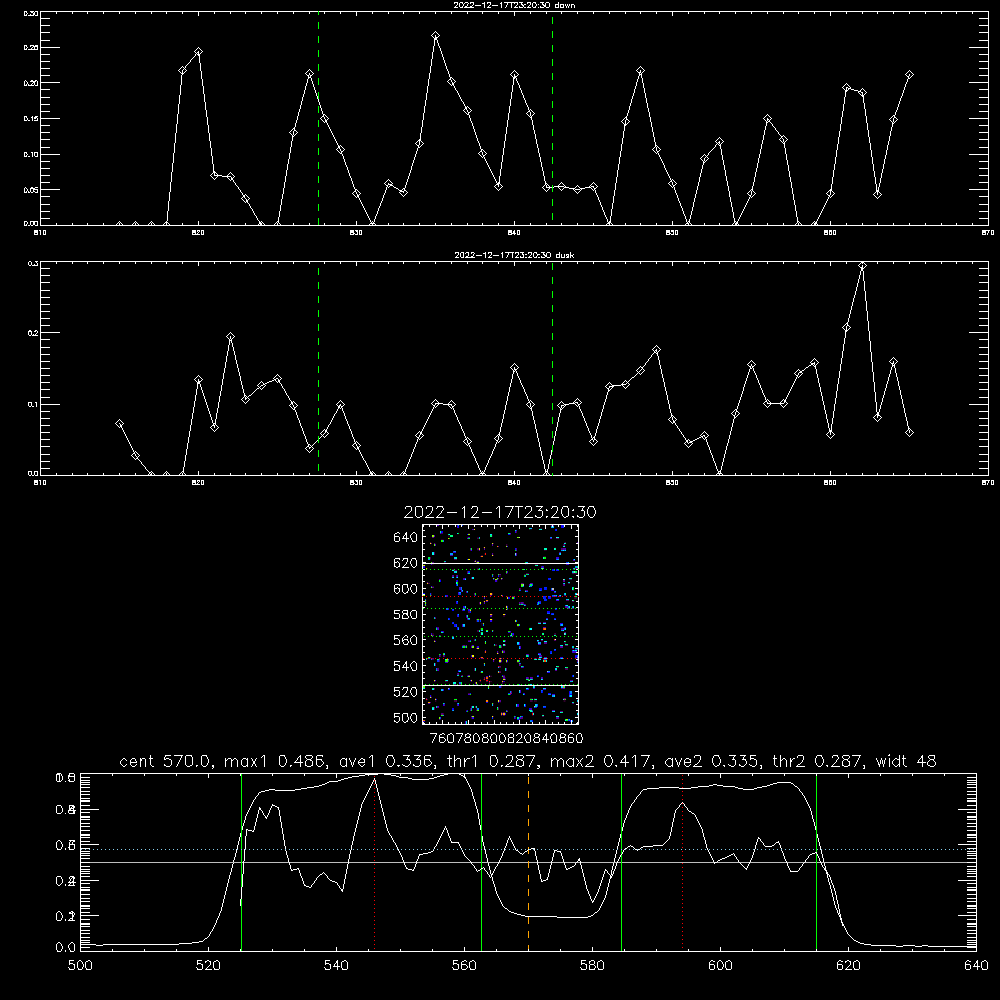
Task: Click the solid white horizontal line in bottom plot
Action: (527, 862)
